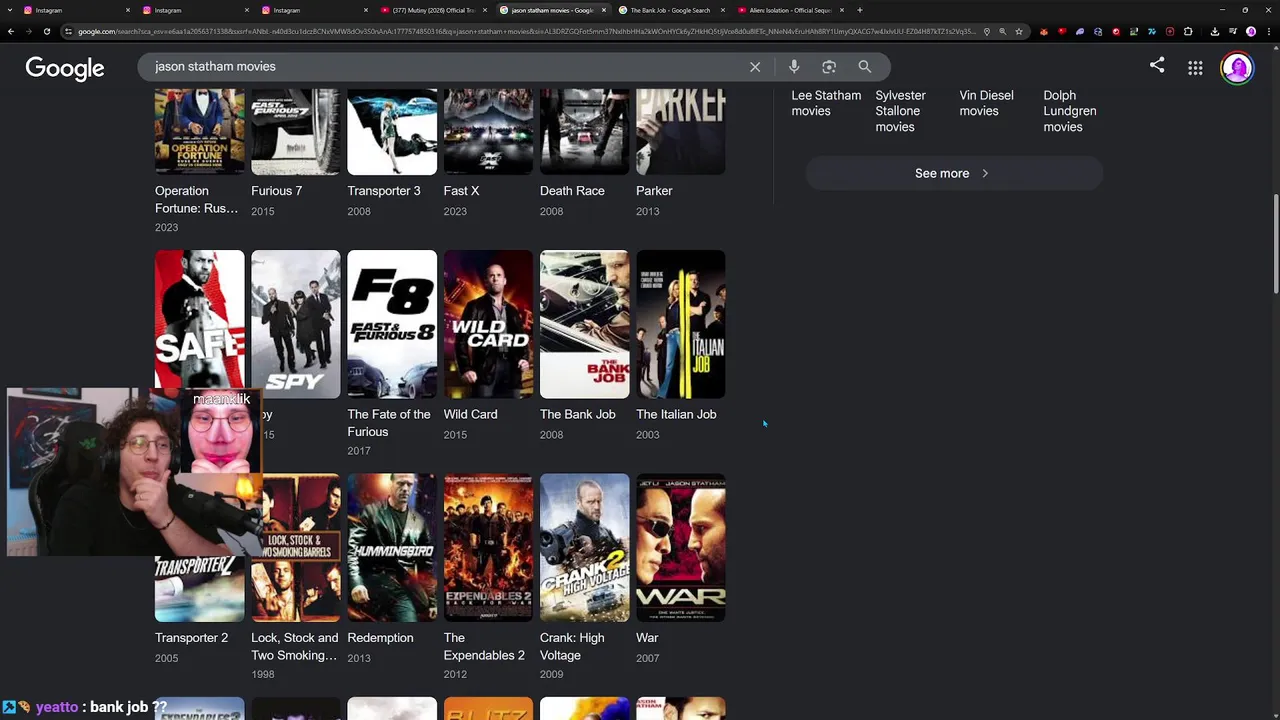This screenshot has height=720, width=1280.
Task: Open Fast X title text
Action: click(461, 191)
